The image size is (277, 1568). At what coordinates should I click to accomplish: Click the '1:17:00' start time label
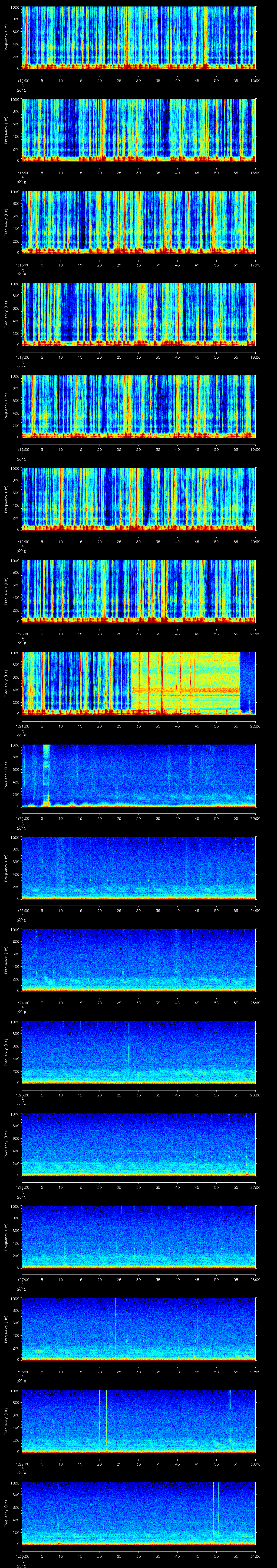pos(22,357)
